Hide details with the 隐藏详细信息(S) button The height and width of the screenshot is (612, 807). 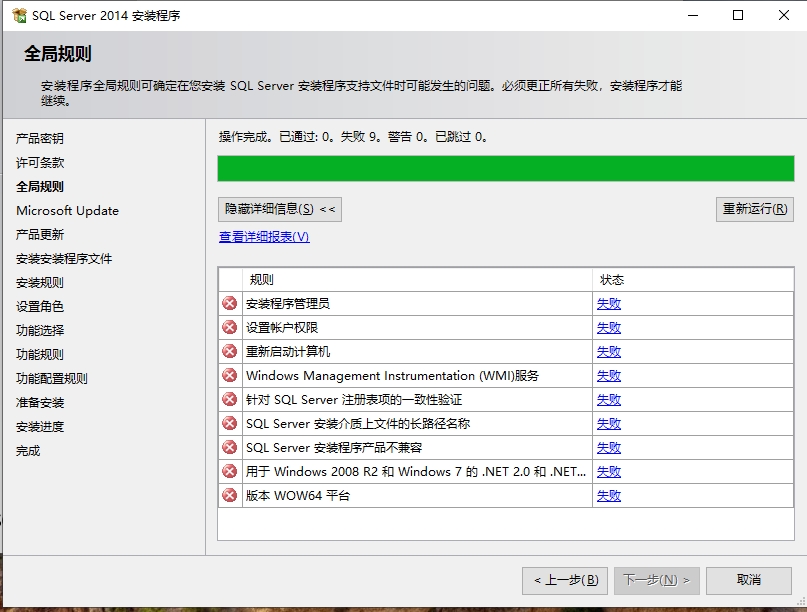(280, 209)
